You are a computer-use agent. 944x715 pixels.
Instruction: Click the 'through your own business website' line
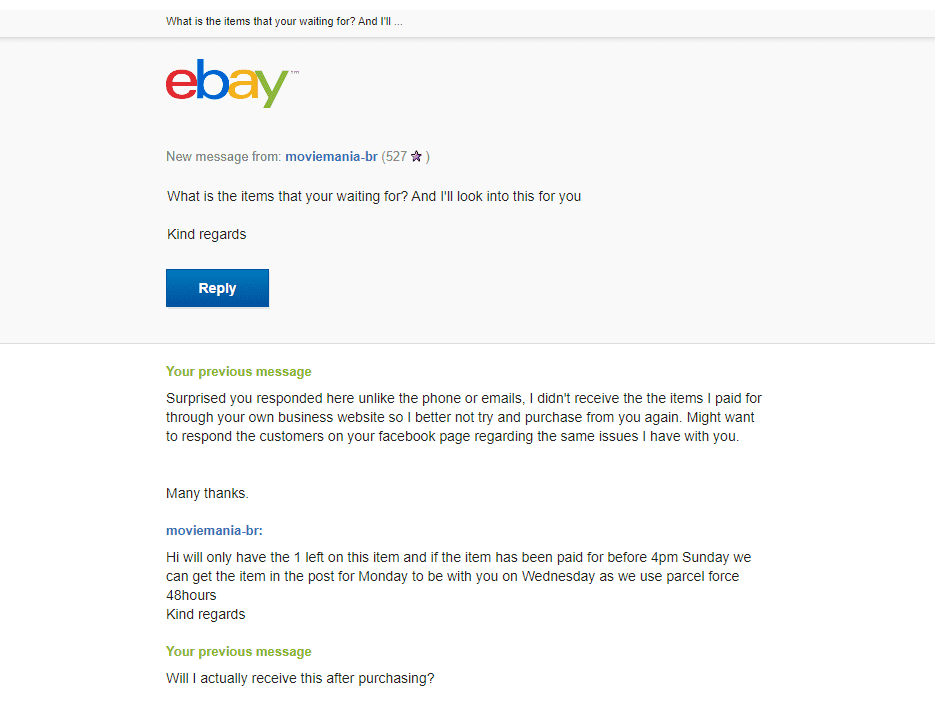click(460, 417)
